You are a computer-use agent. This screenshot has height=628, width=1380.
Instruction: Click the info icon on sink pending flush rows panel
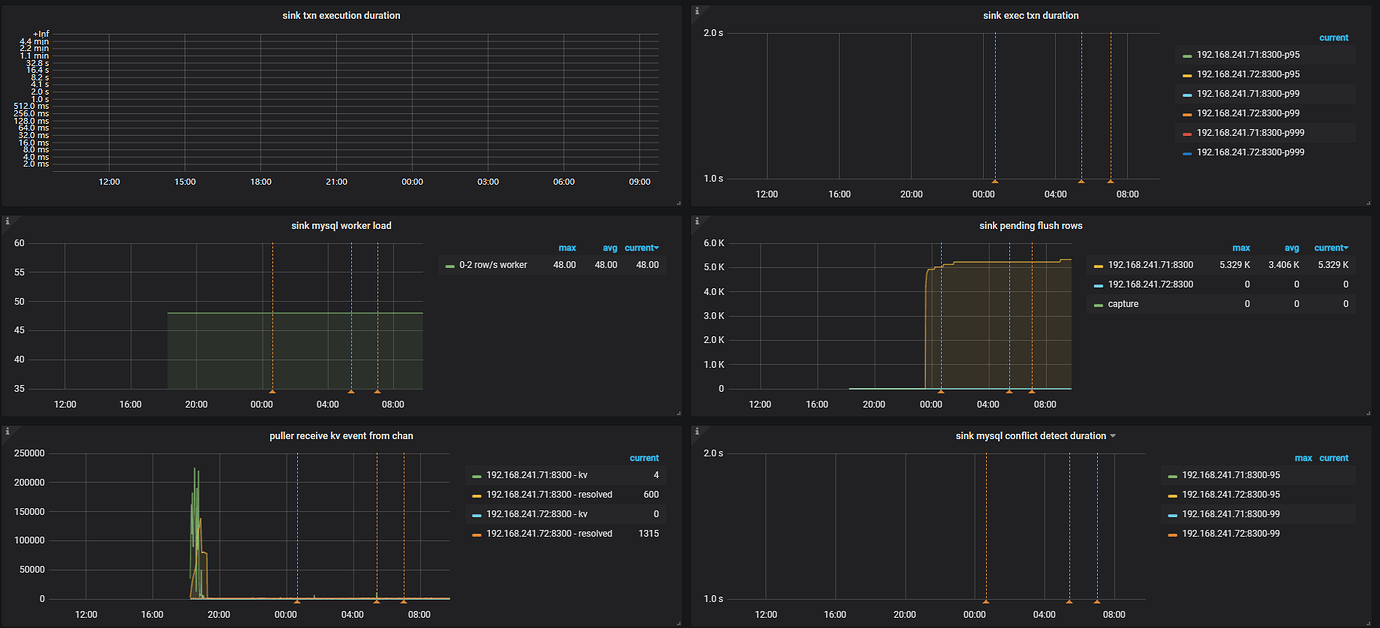pos(697,219)
